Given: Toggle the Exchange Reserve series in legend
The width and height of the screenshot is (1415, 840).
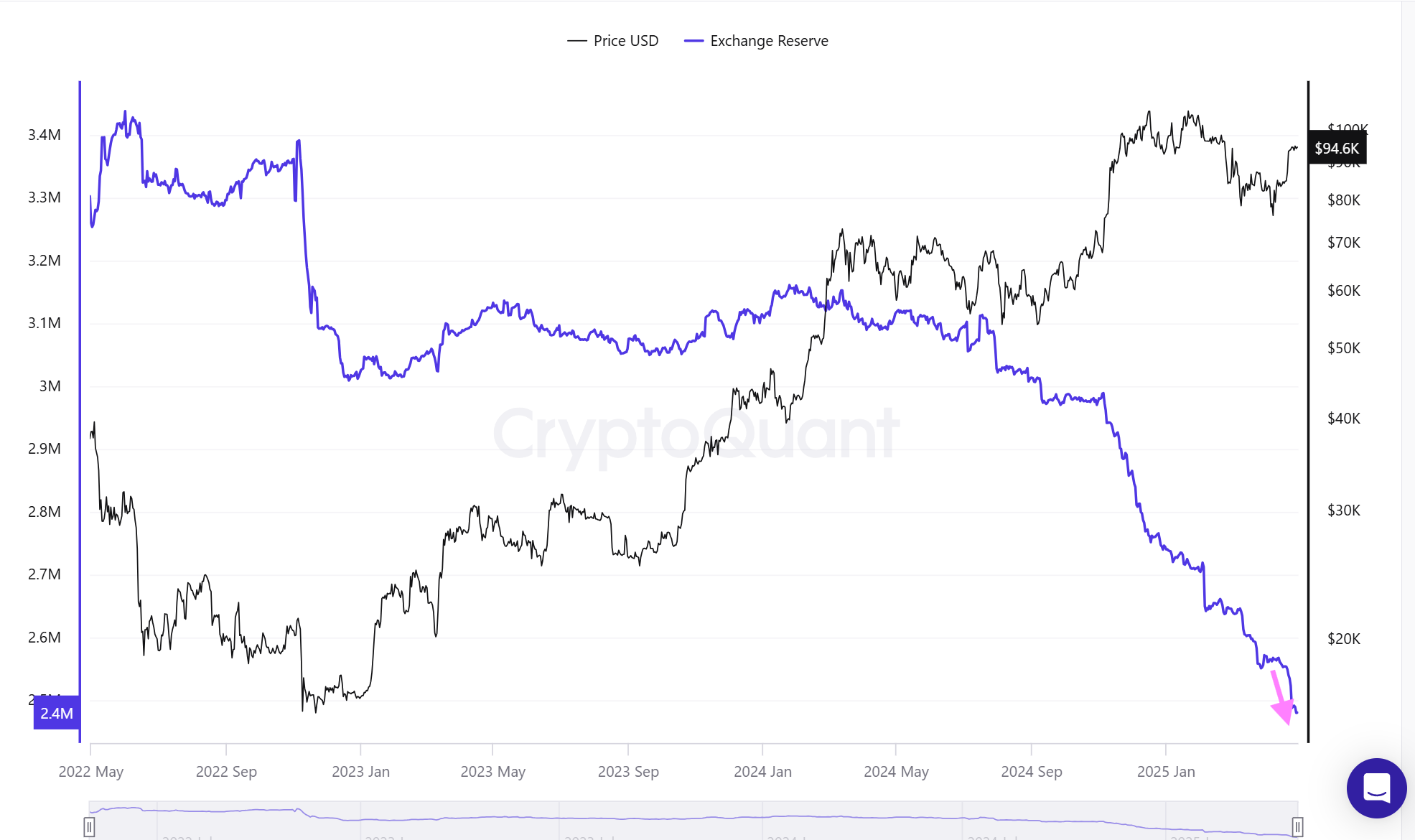Looking at the screenshot, I should 769,41.
